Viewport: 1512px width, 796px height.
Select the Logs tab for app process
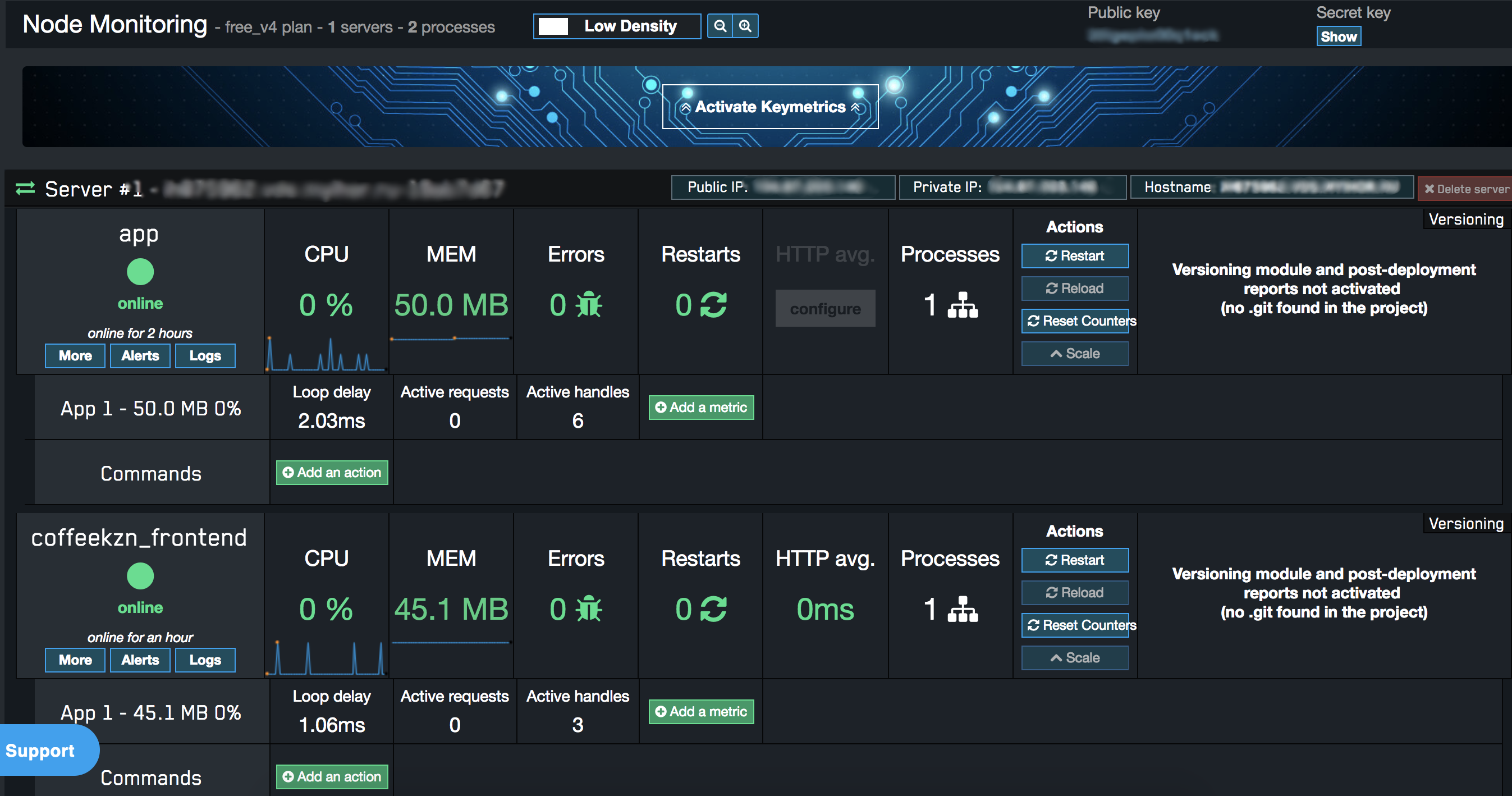(205, 356)
